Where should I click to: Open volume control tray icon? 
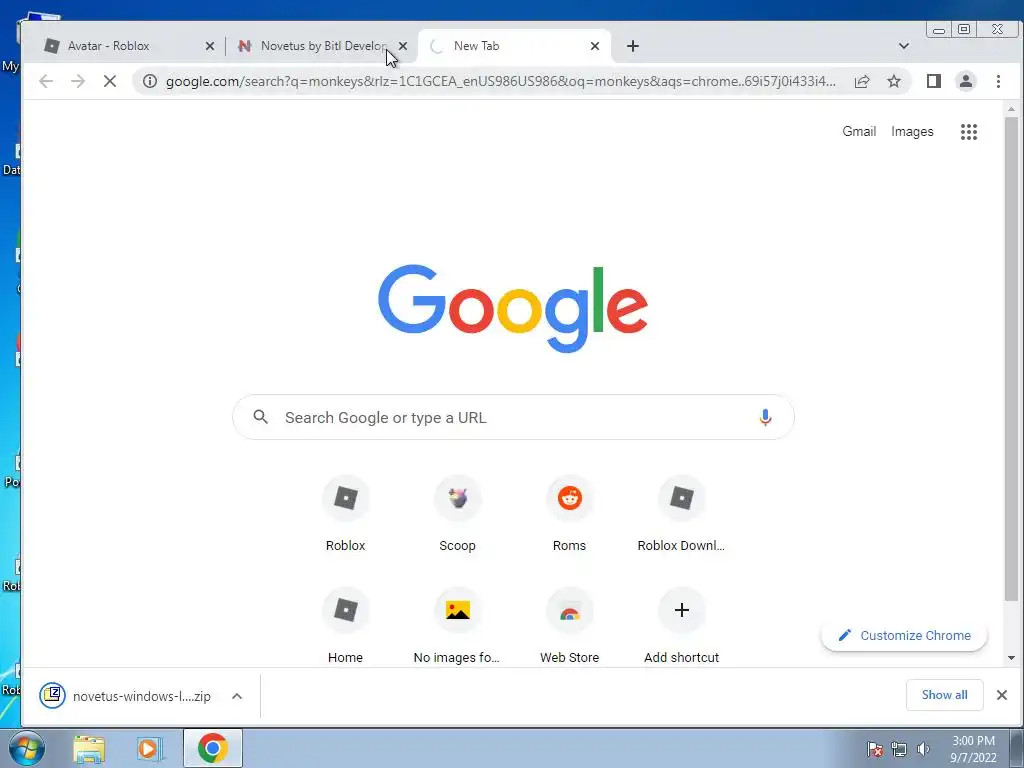(x=923, y=749)
